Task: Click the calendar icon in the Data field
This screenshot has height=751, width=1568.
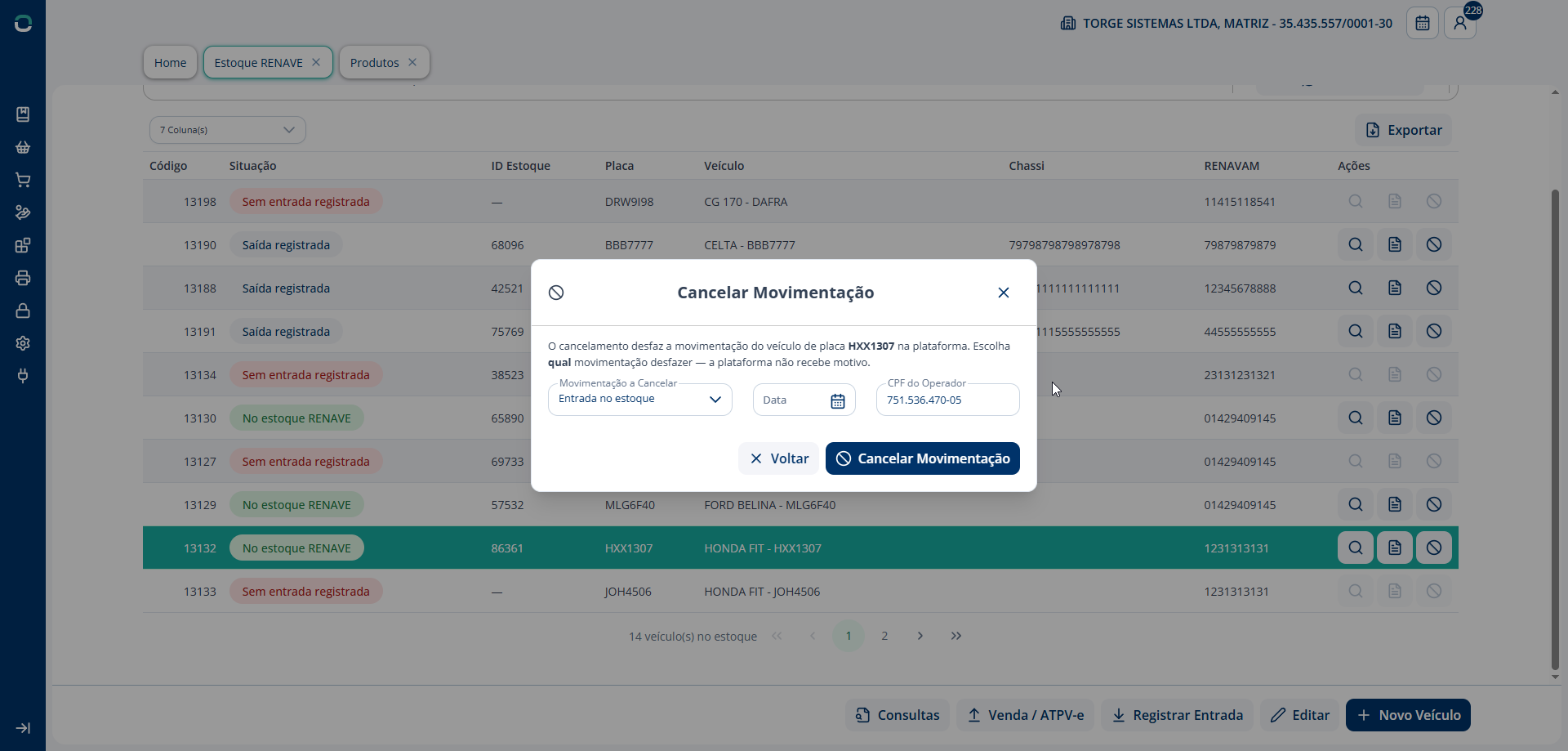Action: click(838, 400)
